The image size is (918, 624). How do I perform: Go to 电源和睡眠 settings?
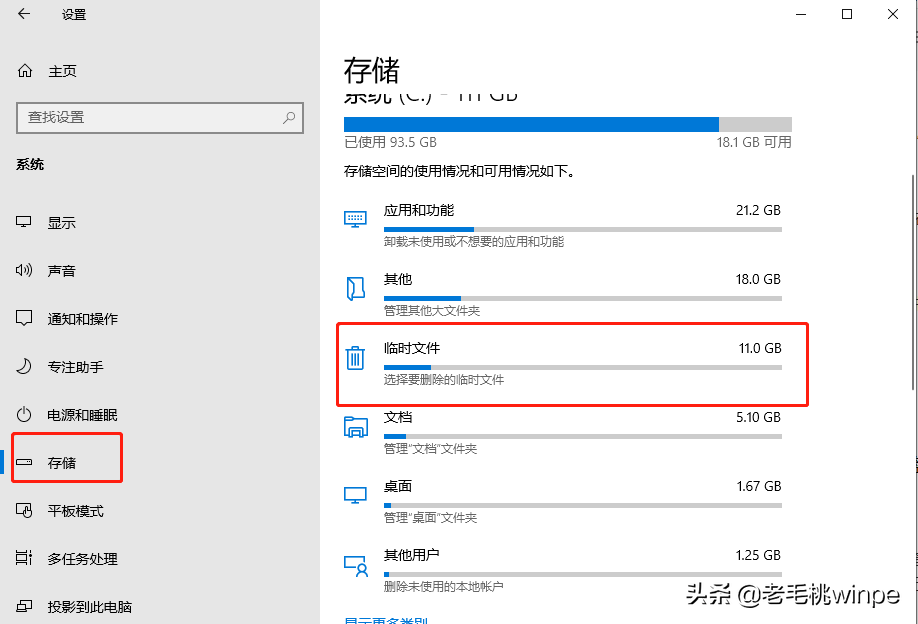click(82, 415)
